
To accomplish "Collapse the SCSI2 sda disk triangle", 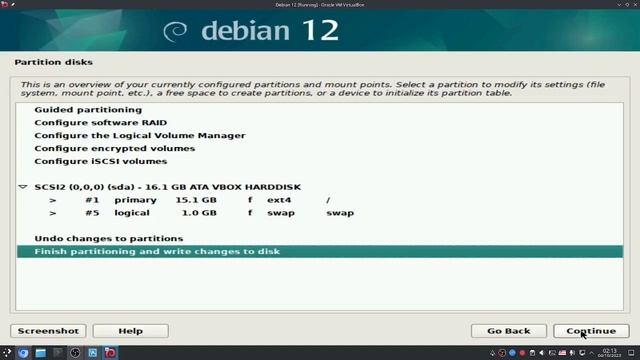I will (23, 187).
